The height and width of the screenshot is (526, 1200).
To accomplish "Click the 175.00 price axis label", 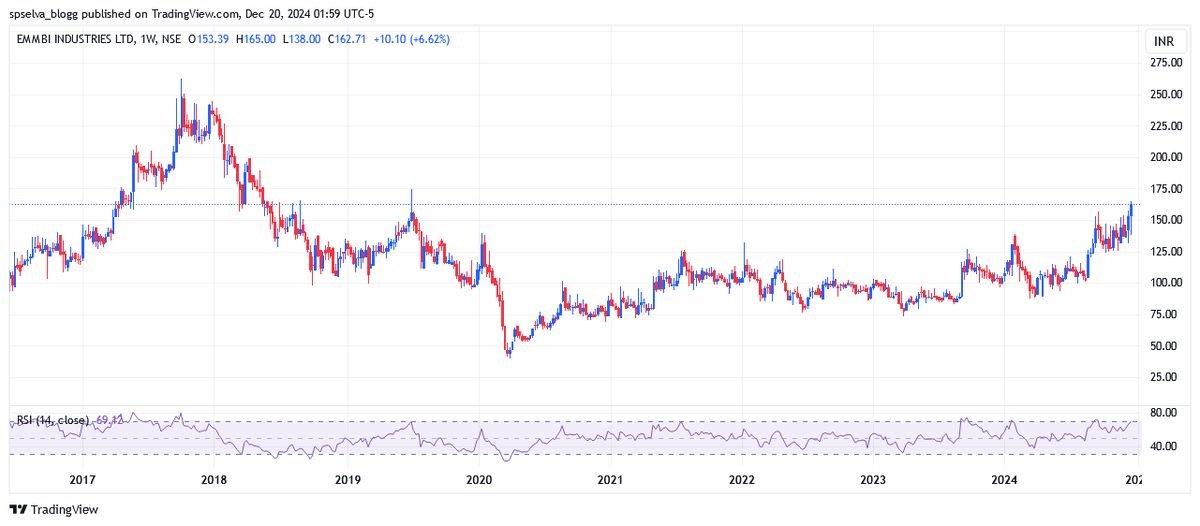I will (1166, 189).
